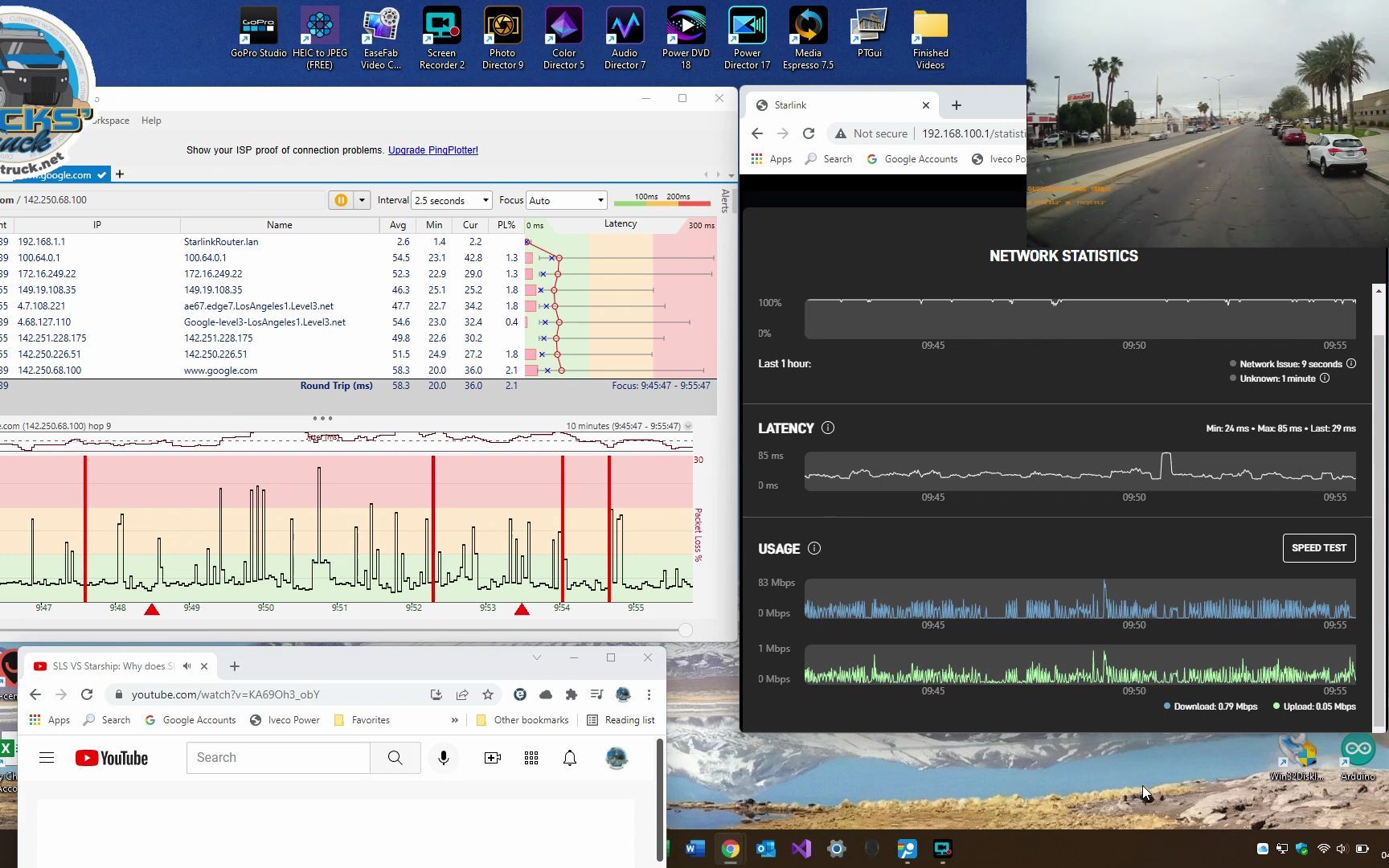1389x868 pixels.
Task: Sort by the PL% column header
Action: click(506, 225)
